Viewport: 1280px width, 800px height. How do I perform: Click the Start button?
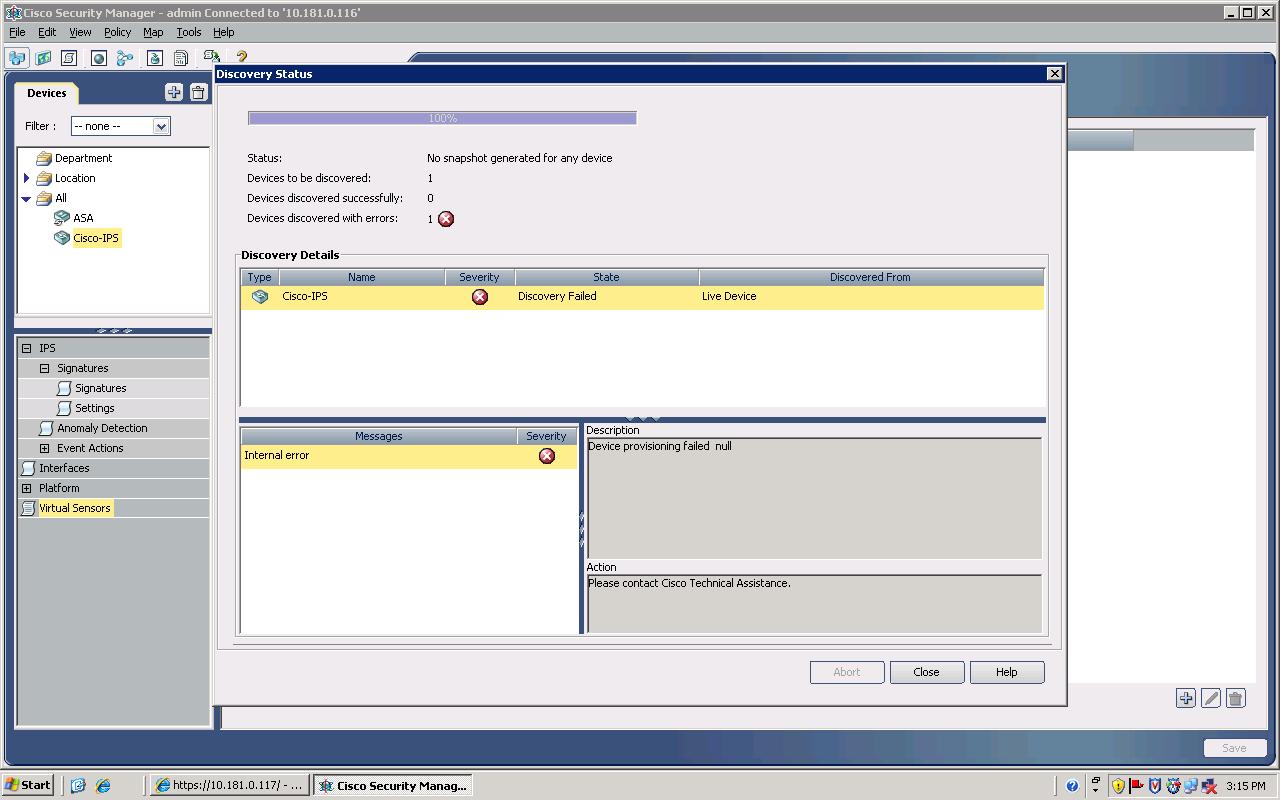[x=28, y=785]
